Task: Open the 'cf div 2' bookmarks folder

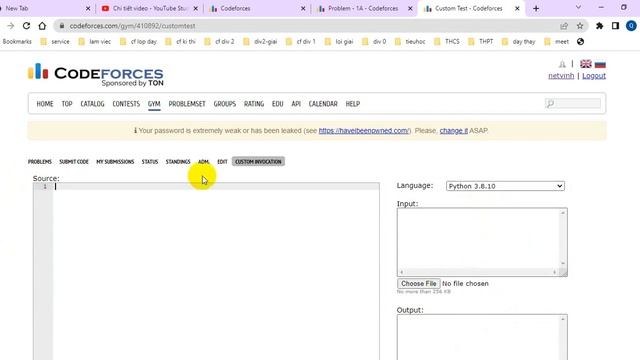Action: [x=219, y=42]
